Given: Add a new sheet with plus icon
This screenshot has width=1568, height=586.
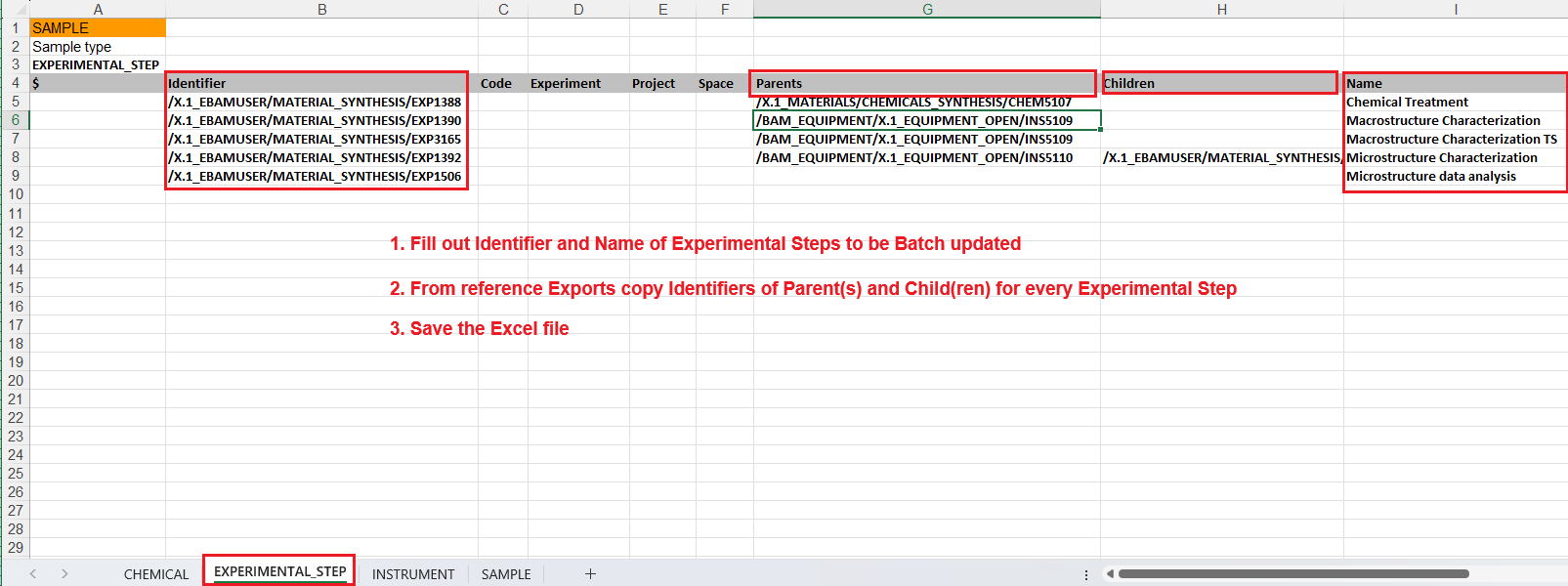Looking at the screenshot, I should tap(590, 574).
